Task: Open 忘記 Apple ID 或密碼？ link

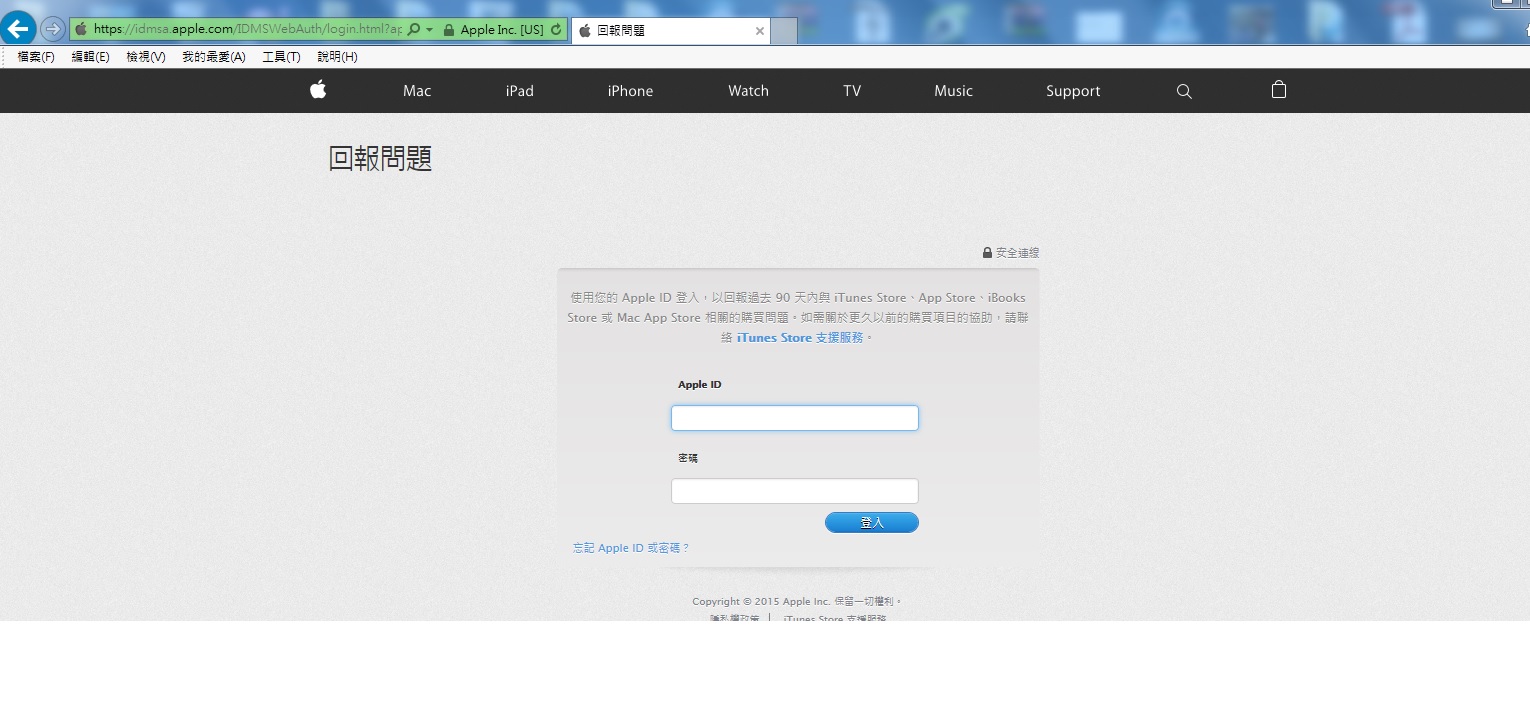Action: [631, 548]
